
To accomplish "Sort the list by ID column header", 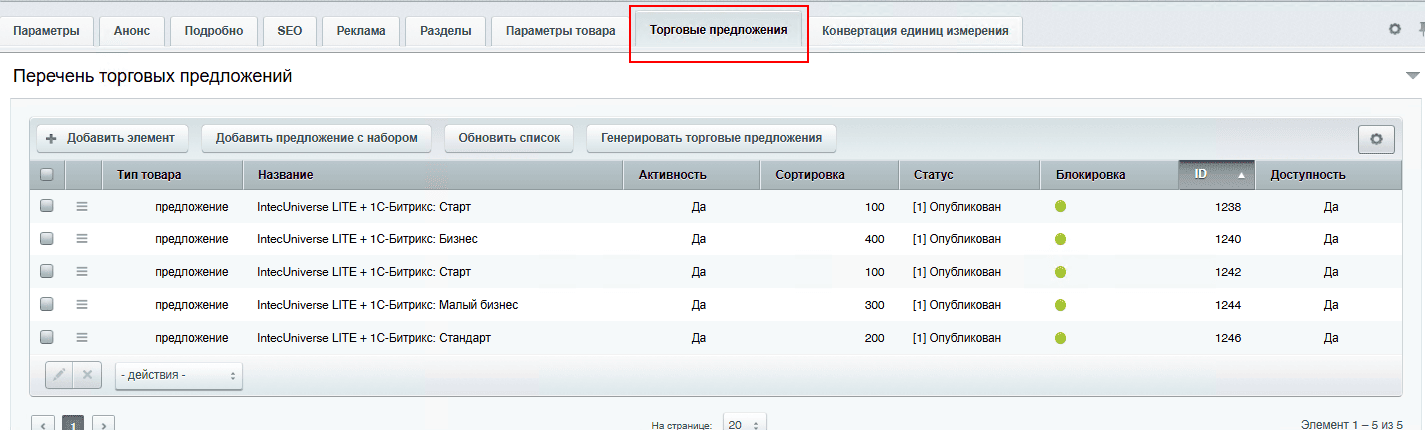I will (x=1216, y=174).
